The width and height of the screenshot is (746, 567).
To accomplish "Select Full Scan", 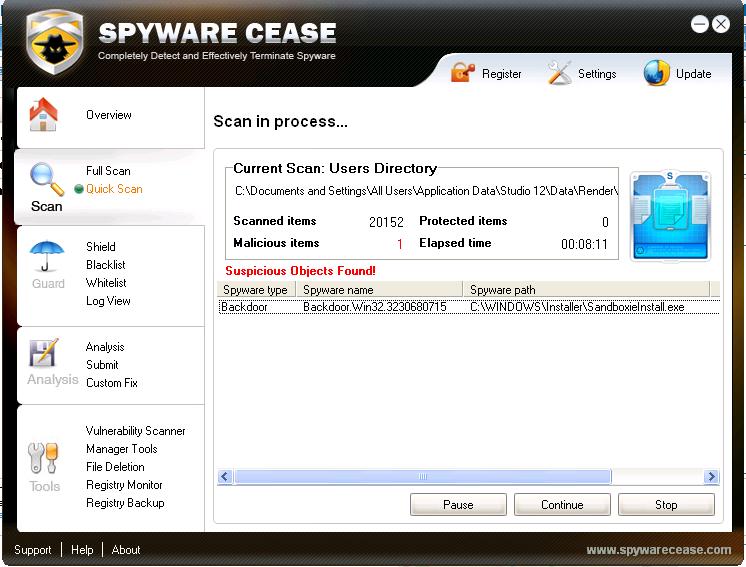I will pyautogui.click(x=108, y=171).
